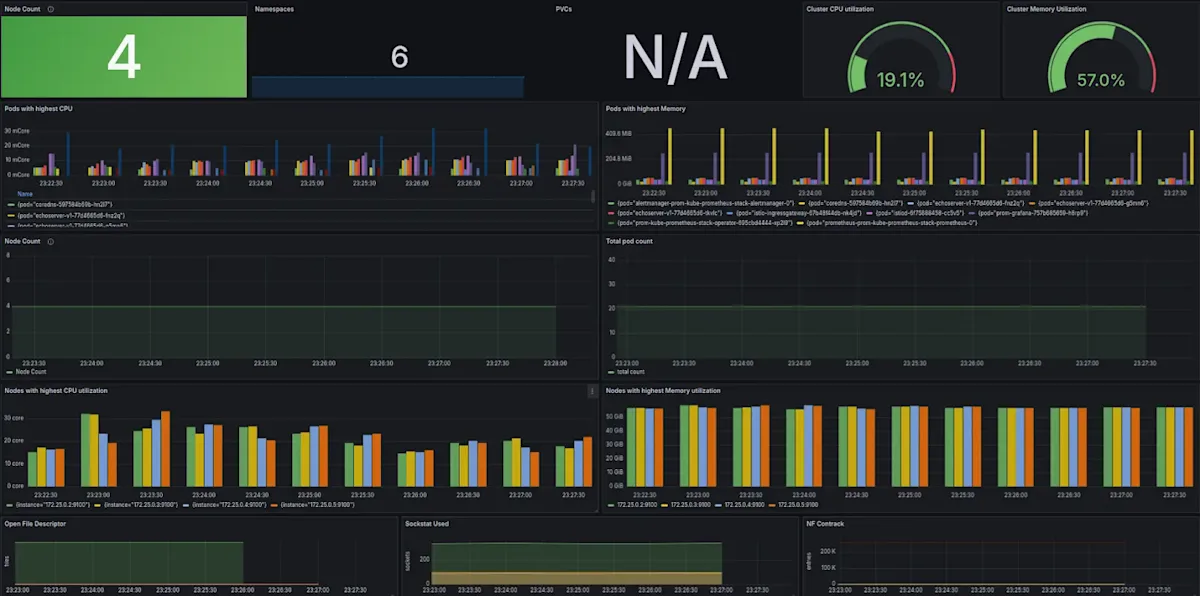Click the Pods with highest CPU legend scrollbar
Viewport: 1200px width, 596px height.
pos(593,197)
